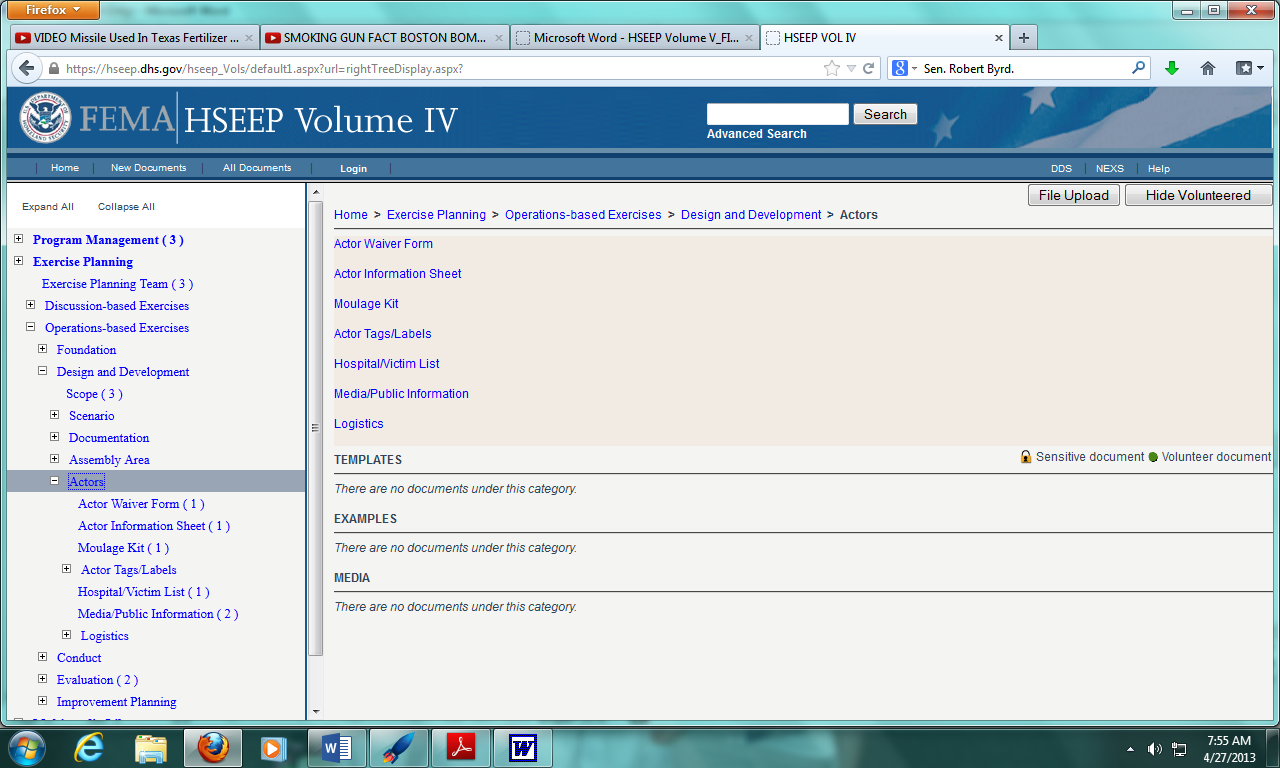The image size is (1280, 768).
Task: Open the All Documents menu item
Action: point(257,168)
